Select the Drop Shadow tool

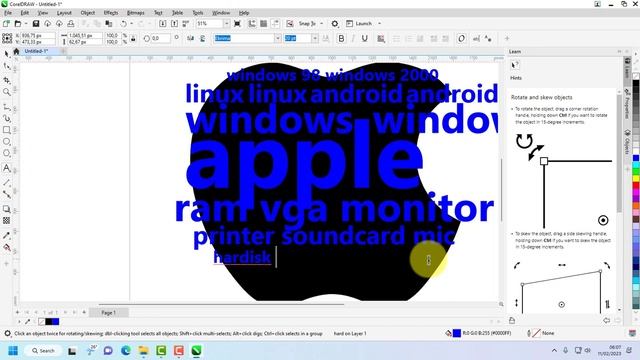pyautogui.click(x=7, y=209)
